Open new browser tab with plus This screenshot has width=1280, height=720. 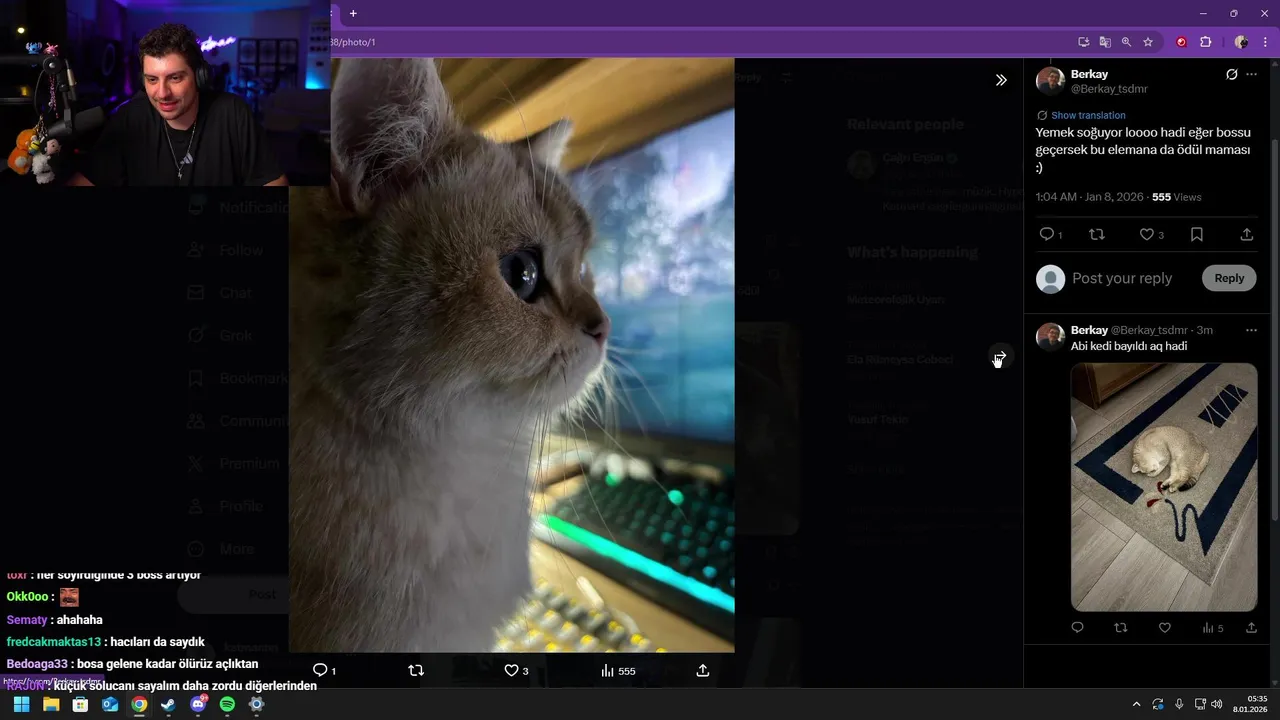pyautogui.click(x=353, y=13)
